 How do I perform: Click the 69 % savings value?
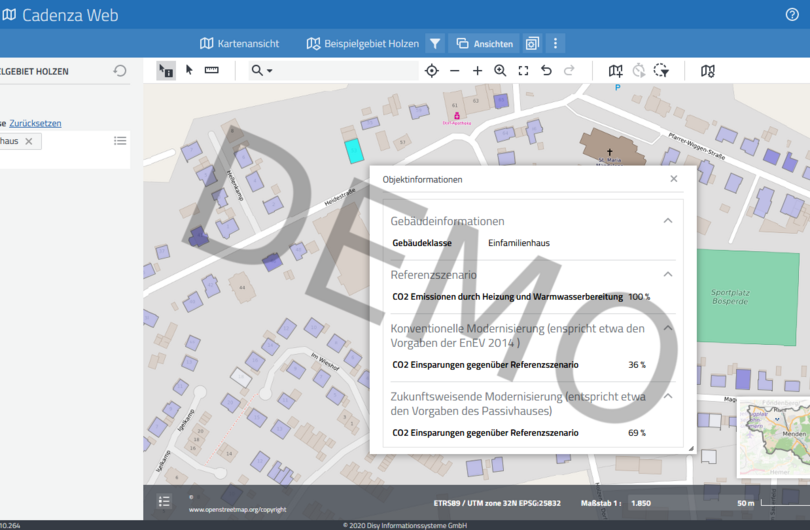click(637, 433)
